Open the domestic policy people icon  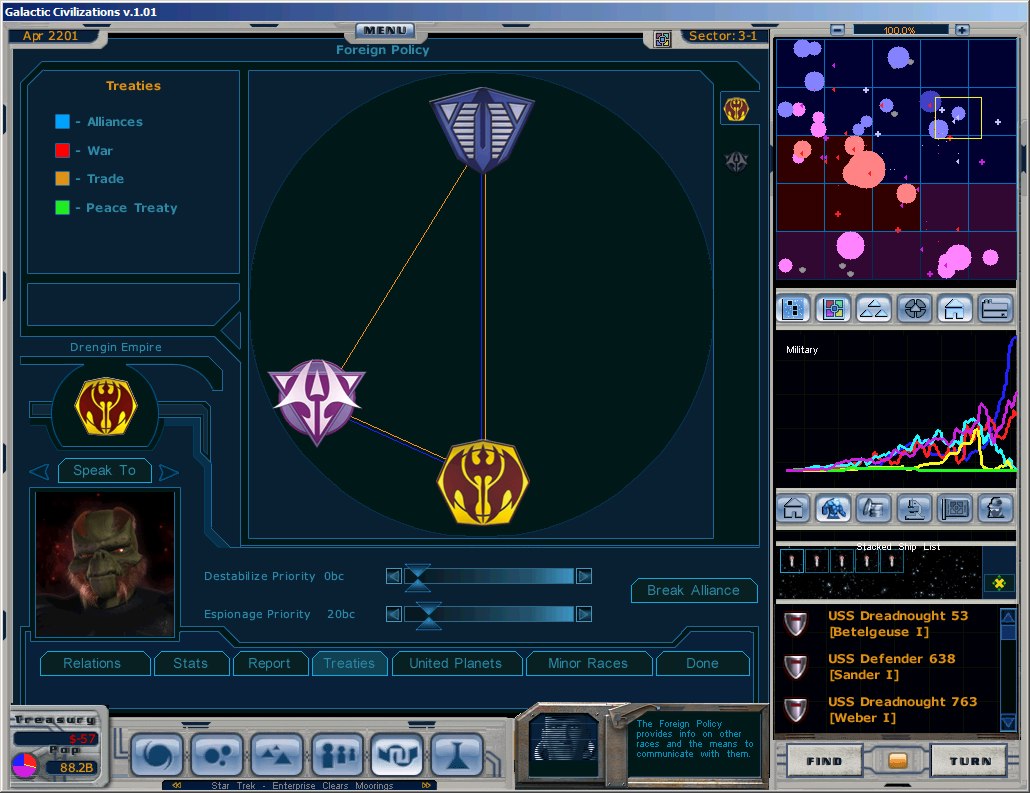click(x=338, y=755)
